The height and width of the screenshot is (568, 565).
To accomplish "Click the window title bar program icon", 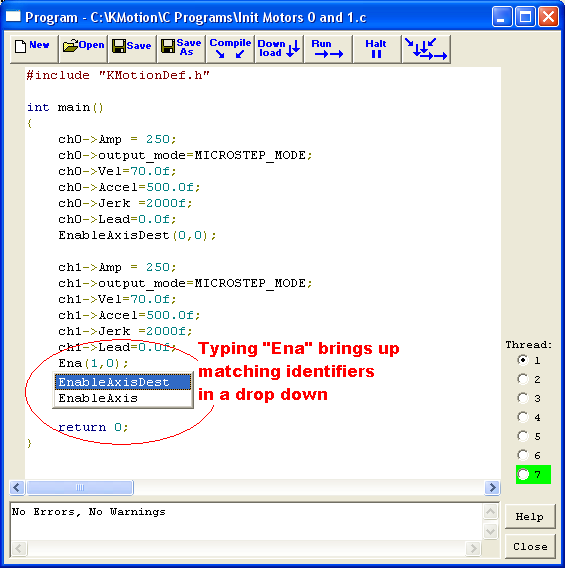I will pyautogui.click(x=13, y=16).
